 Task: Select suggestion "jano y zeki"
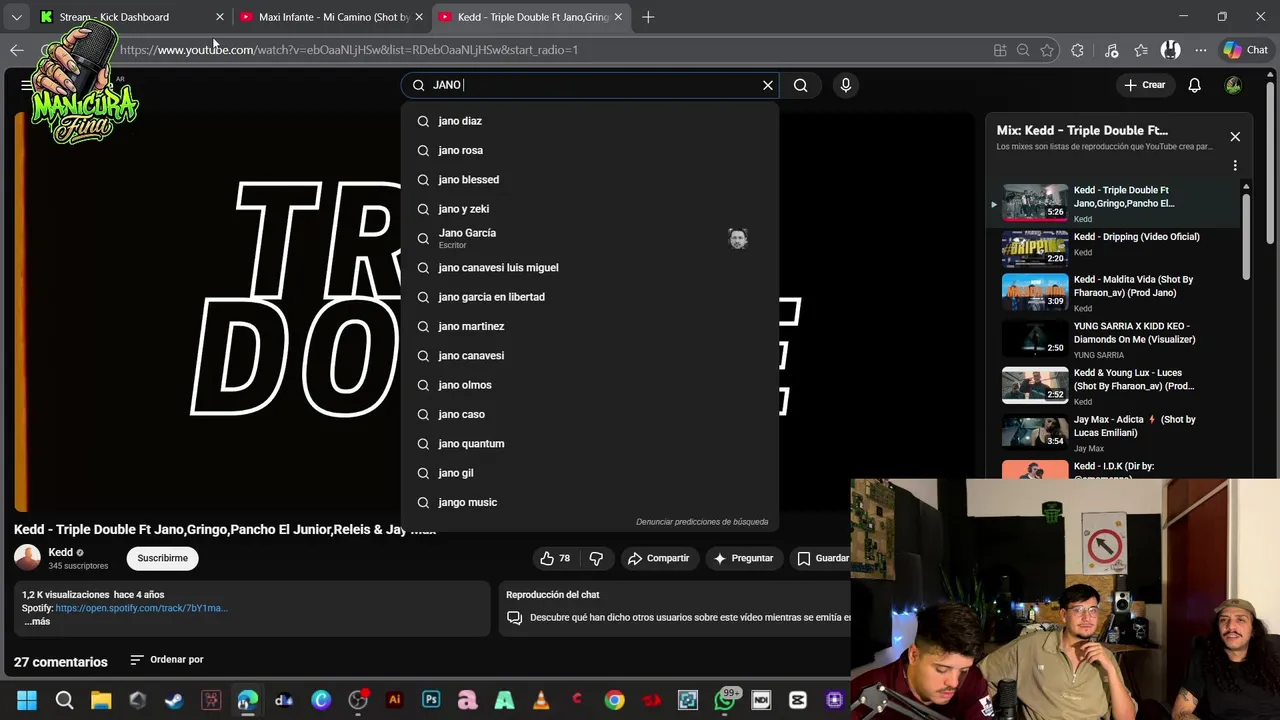590,209
